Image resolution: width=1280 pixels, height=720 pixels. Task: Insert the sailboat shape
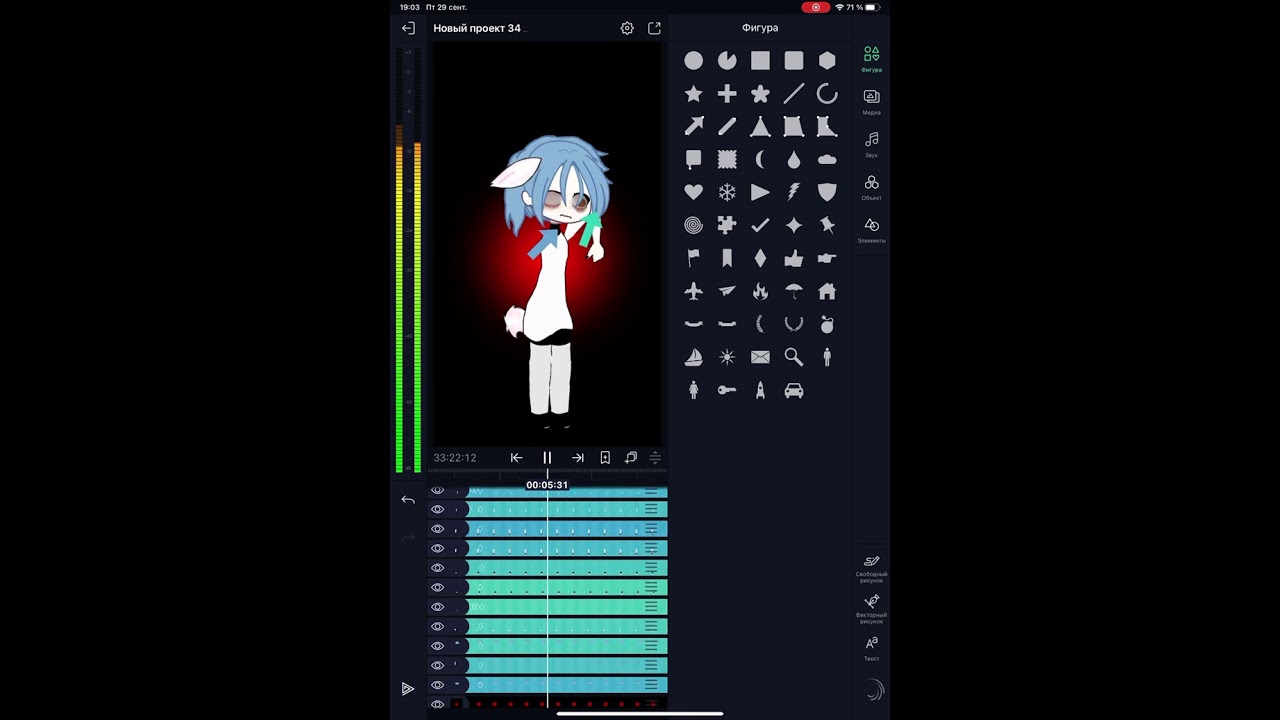(693, 357)
